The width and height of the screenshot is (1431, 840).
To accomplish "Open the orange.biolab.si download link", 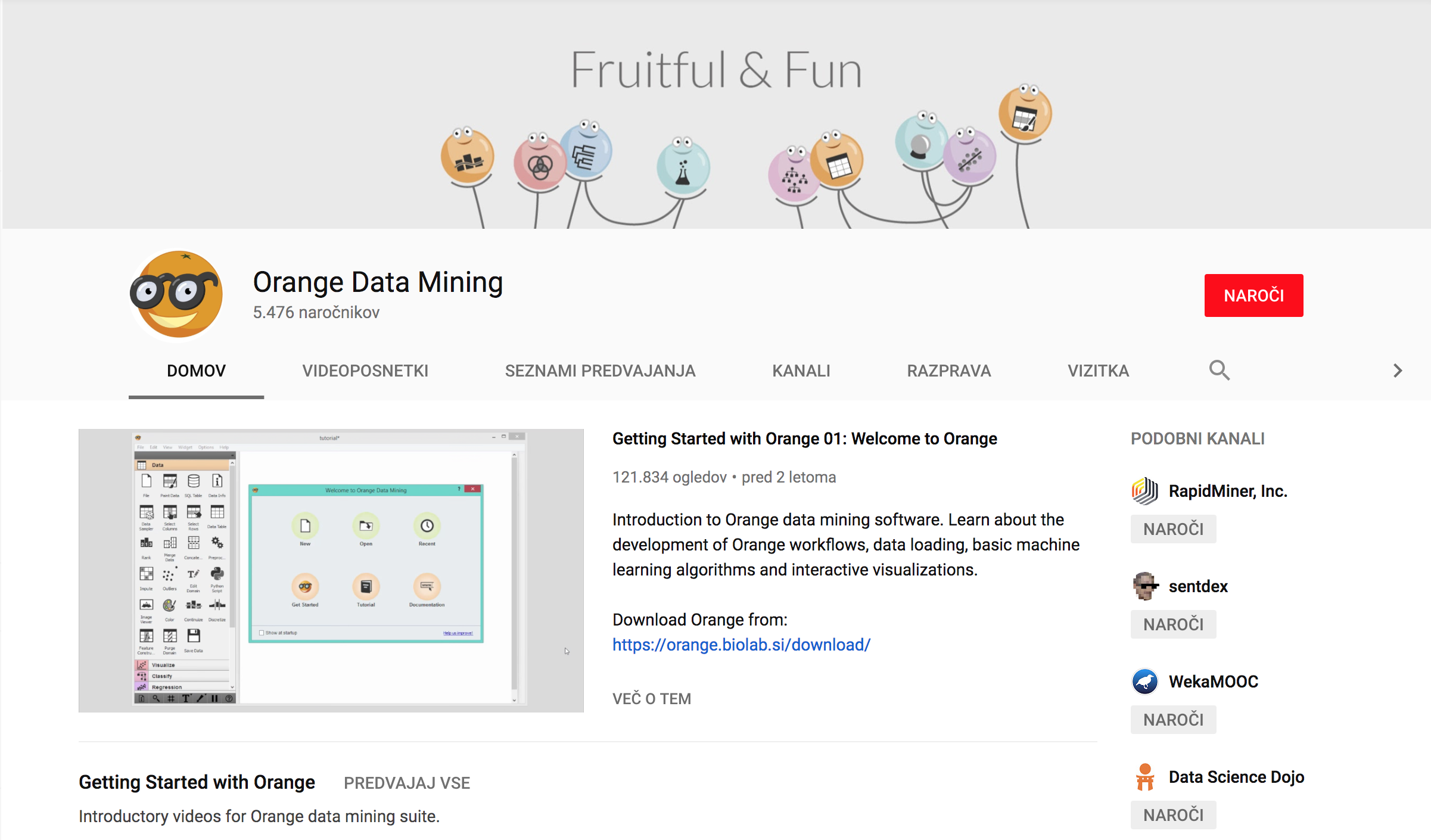I will click(x=741, y=645).
